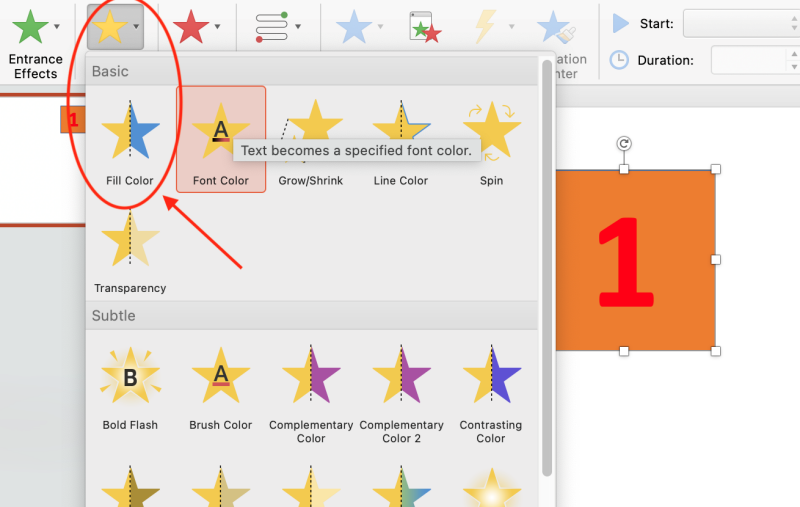Select the Transparency emphasis effect

130,251
